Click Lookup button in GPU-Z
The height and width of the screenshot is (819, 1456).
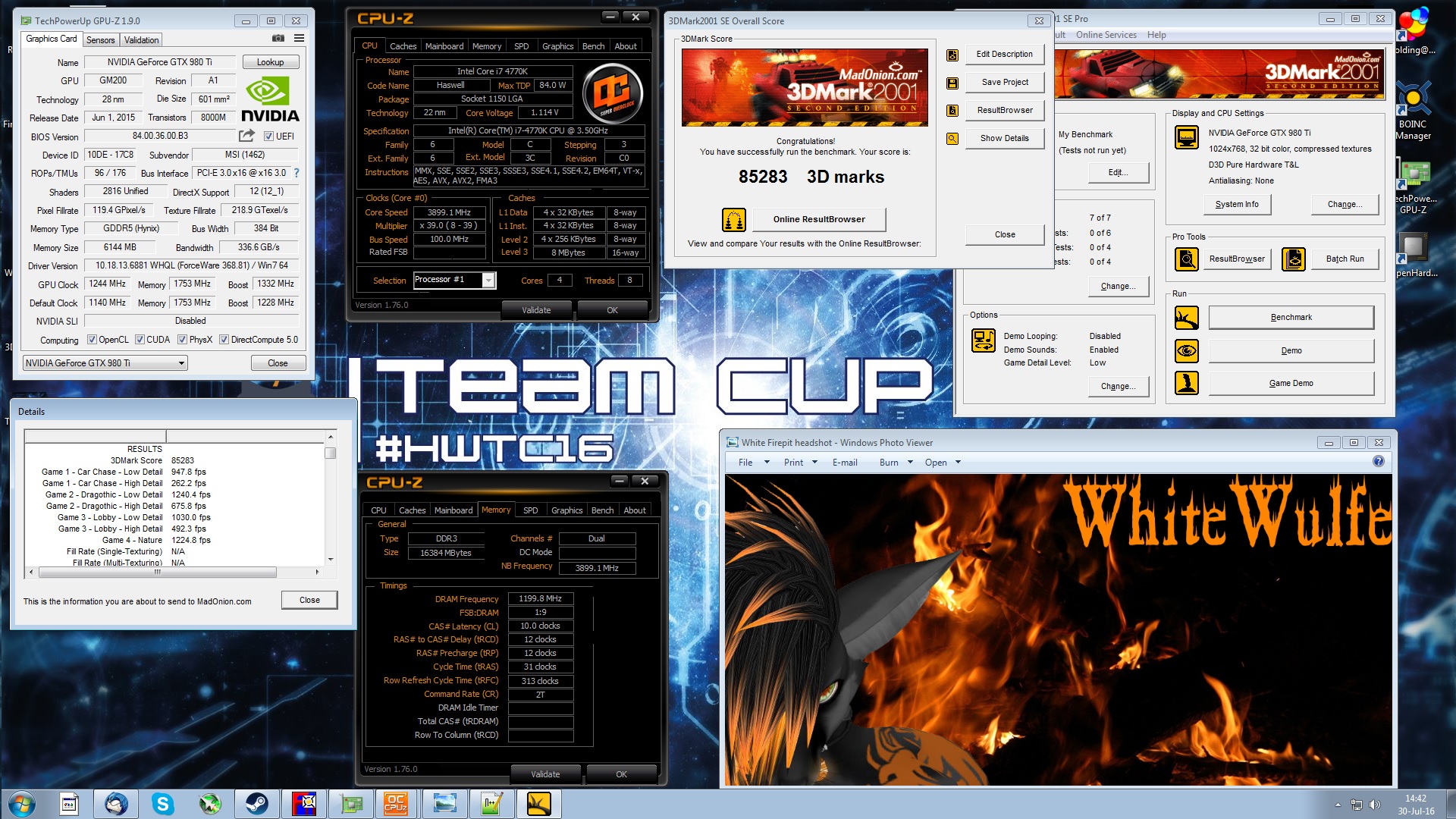click(x=271, y=62)
